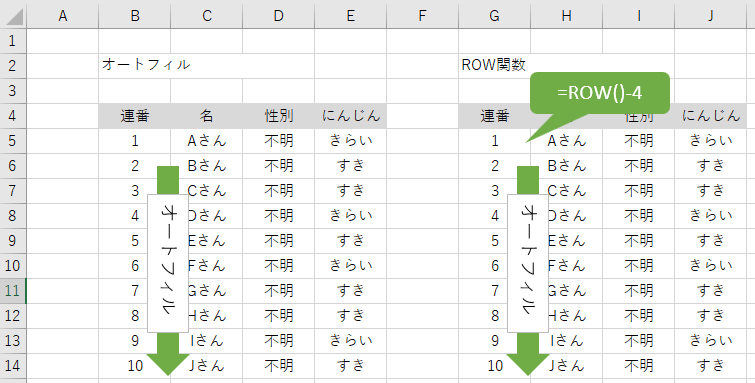Screen dimensions: 755x383
Task: Select row 1 header
Action: pos(13,41)
